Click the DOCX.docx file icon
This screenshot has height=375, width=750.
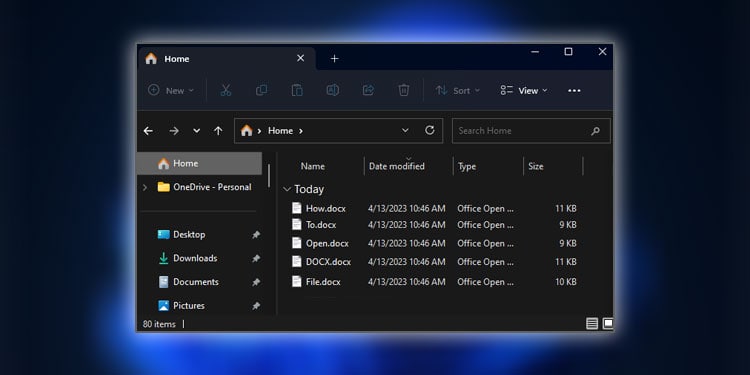tap(297, 262)
